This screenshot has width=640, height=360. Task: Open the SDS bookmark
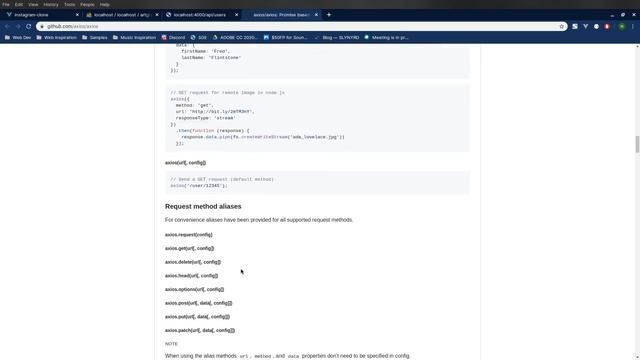pyautogui.click(x=199, y=37)
